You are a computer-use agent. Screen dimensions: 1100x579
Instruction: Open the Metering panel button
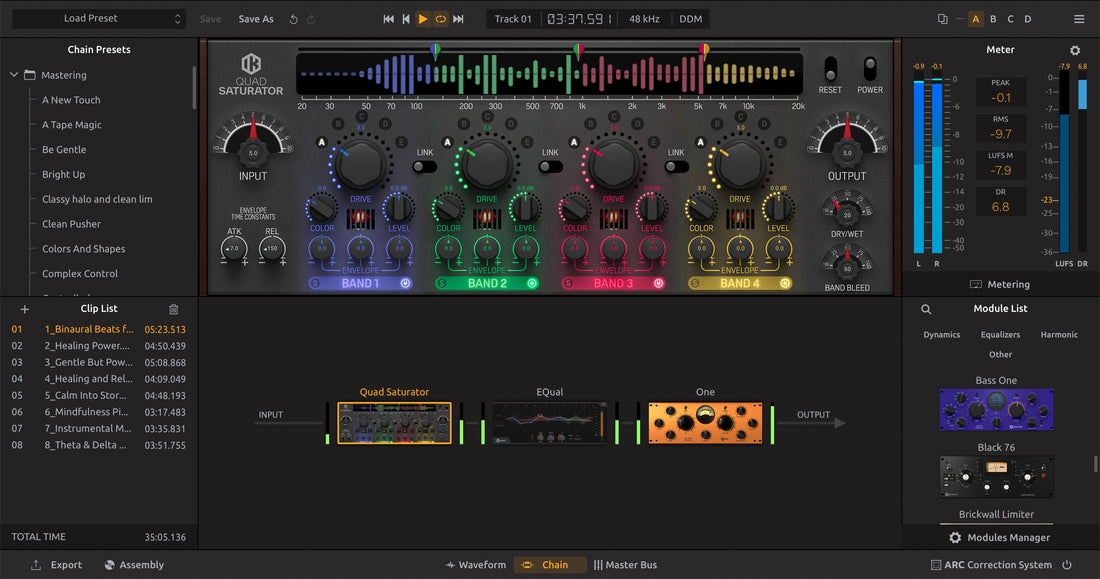pos(1000,284)
